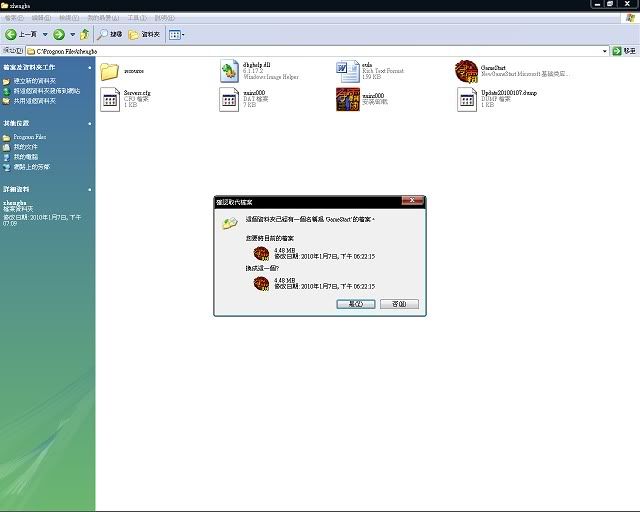The width and height of the screenshot is (640, 512).
Task: Open the resource folder icon
Action: (x=110, y=71)
